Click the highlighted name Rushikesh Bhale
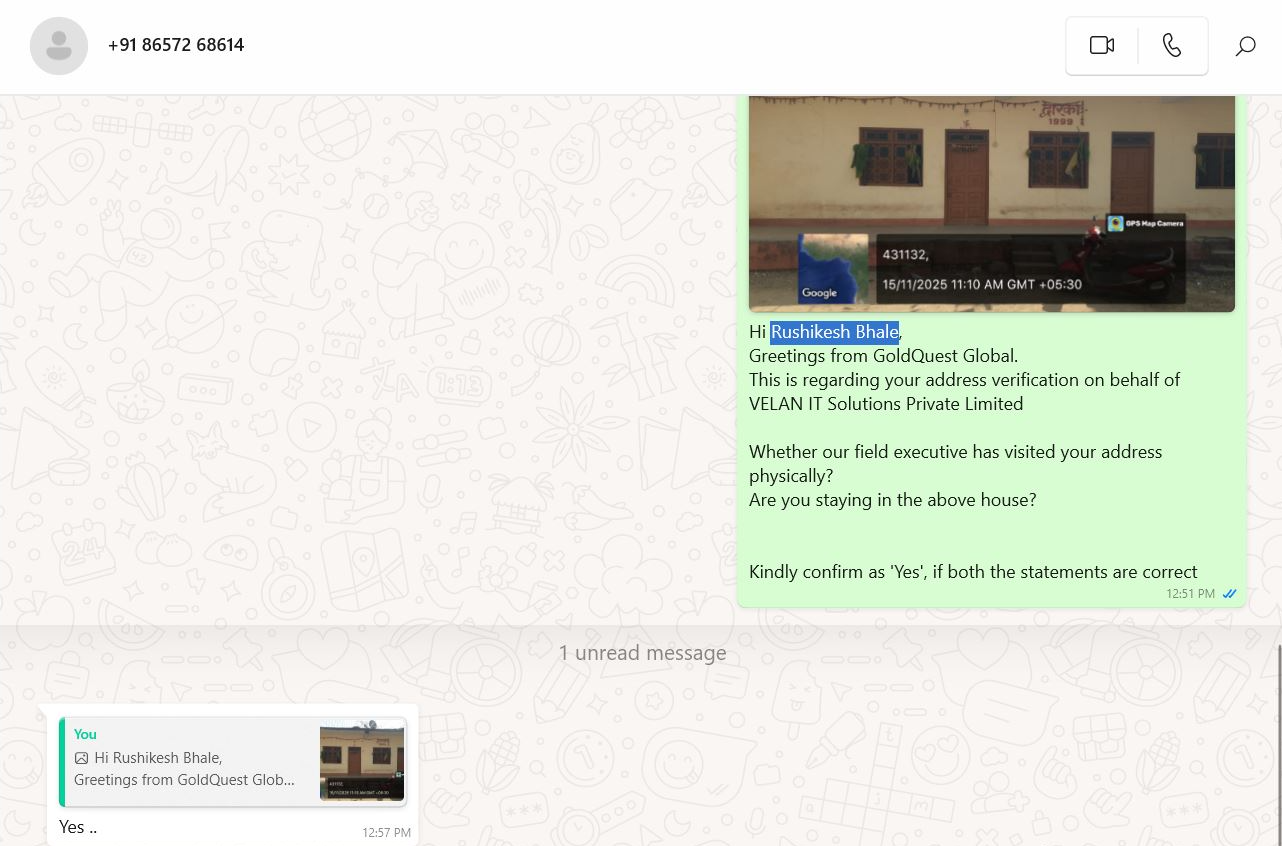Screen dimensions: 1282x846 [834, 332]
